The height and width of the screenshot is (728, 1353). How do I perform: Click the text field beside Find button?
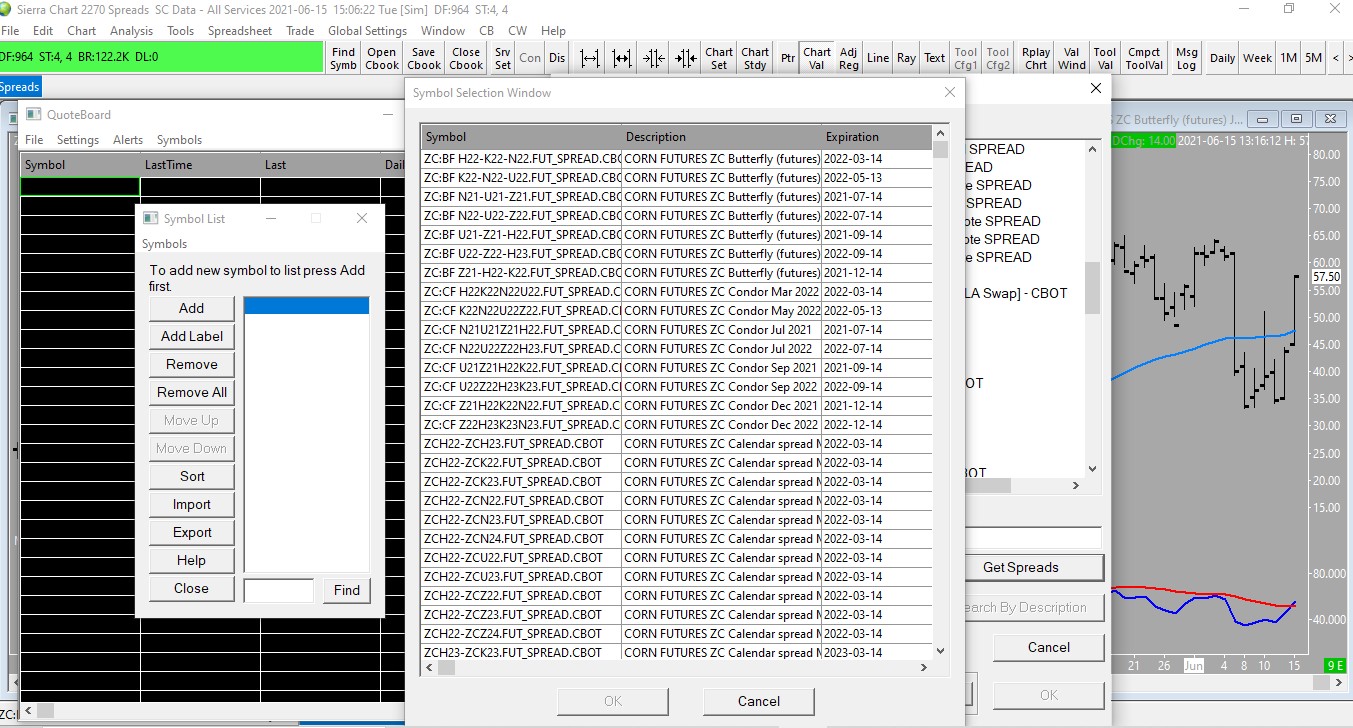click(279, 590)
